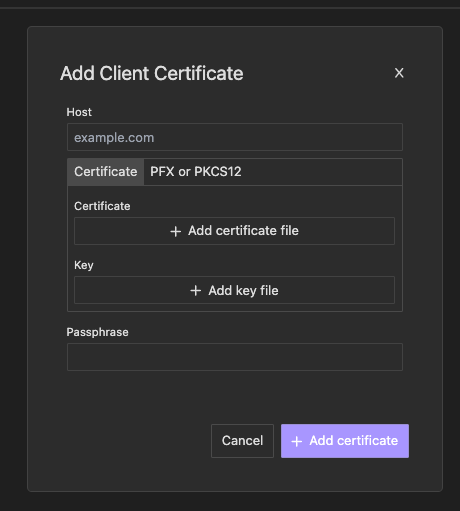
Task: Close the Add Client Certificate dialog
Action: click(x=399, y=73)
